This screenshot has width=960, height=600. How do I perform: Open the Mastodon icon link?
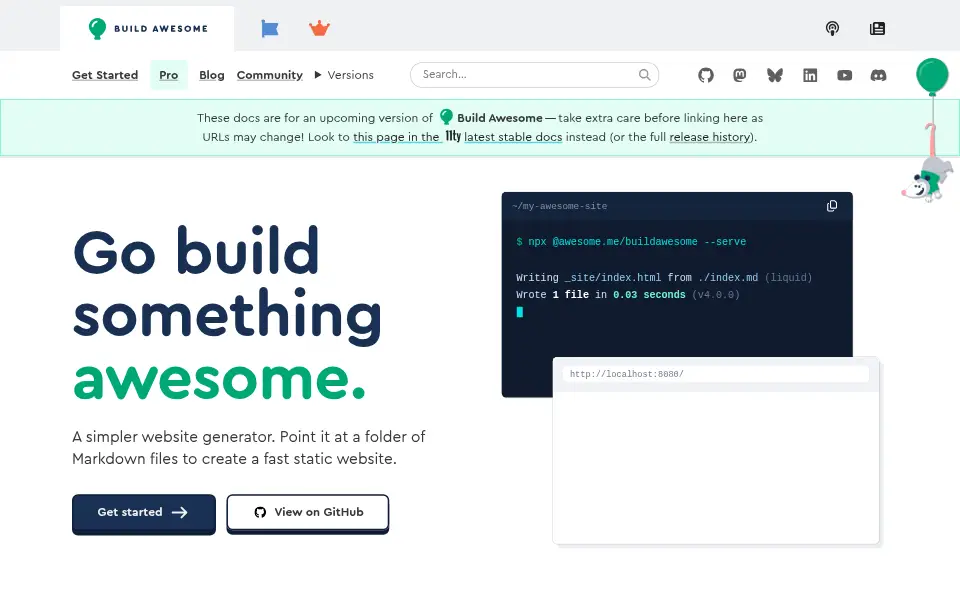click(740, 75)
